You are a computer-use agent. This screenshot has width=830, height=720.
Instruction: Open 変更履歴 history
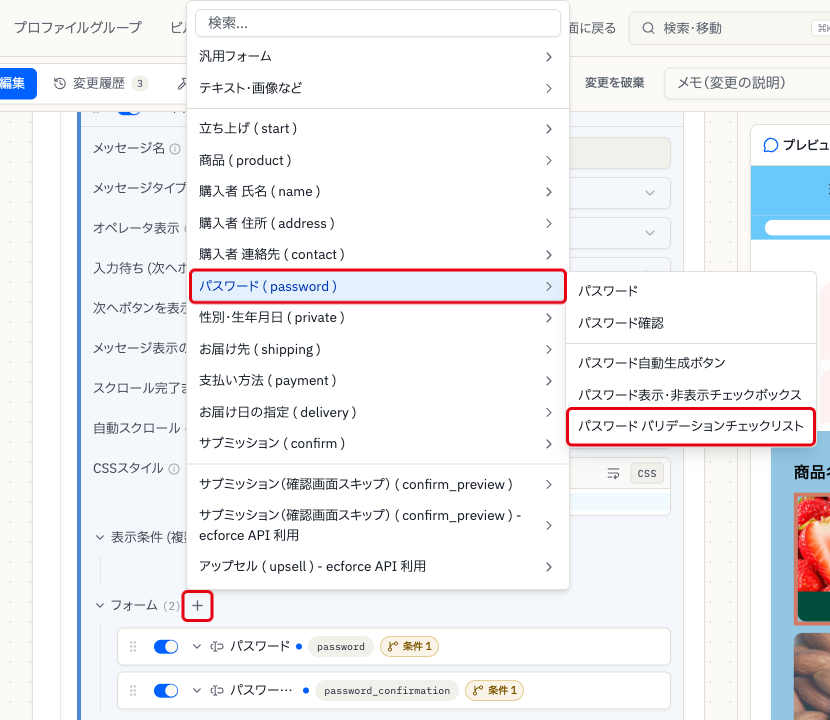[x=101, y=83]
